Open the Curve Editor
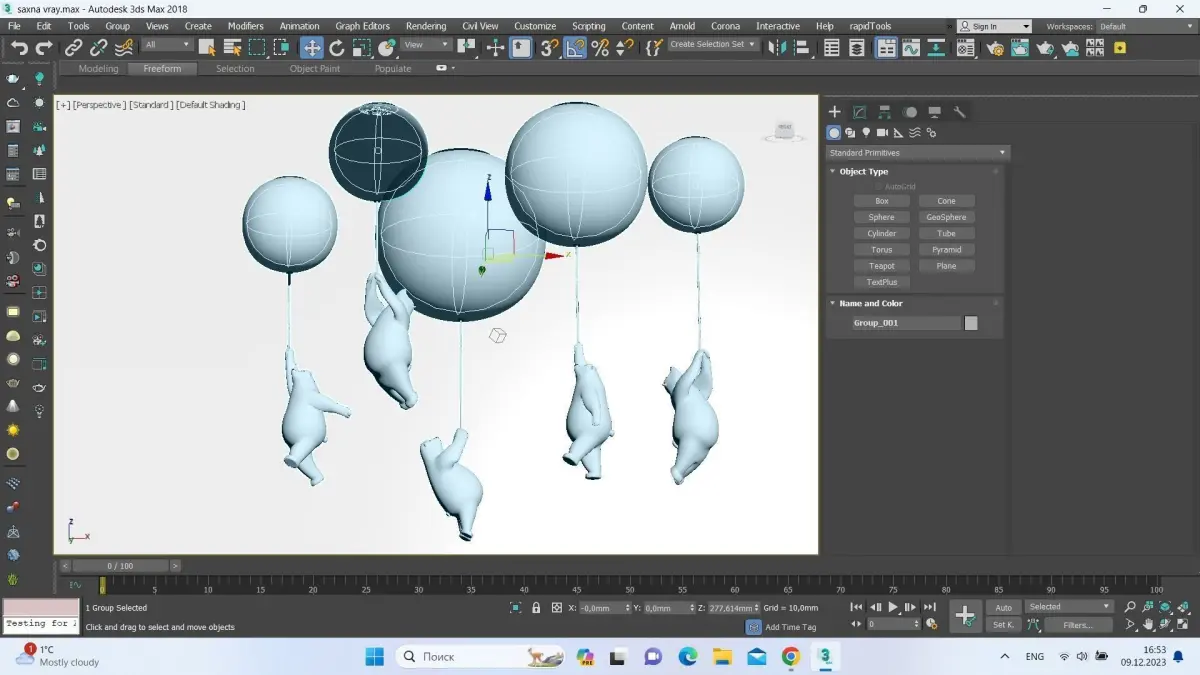1200x675 pixels. click(x=911, y=47)
